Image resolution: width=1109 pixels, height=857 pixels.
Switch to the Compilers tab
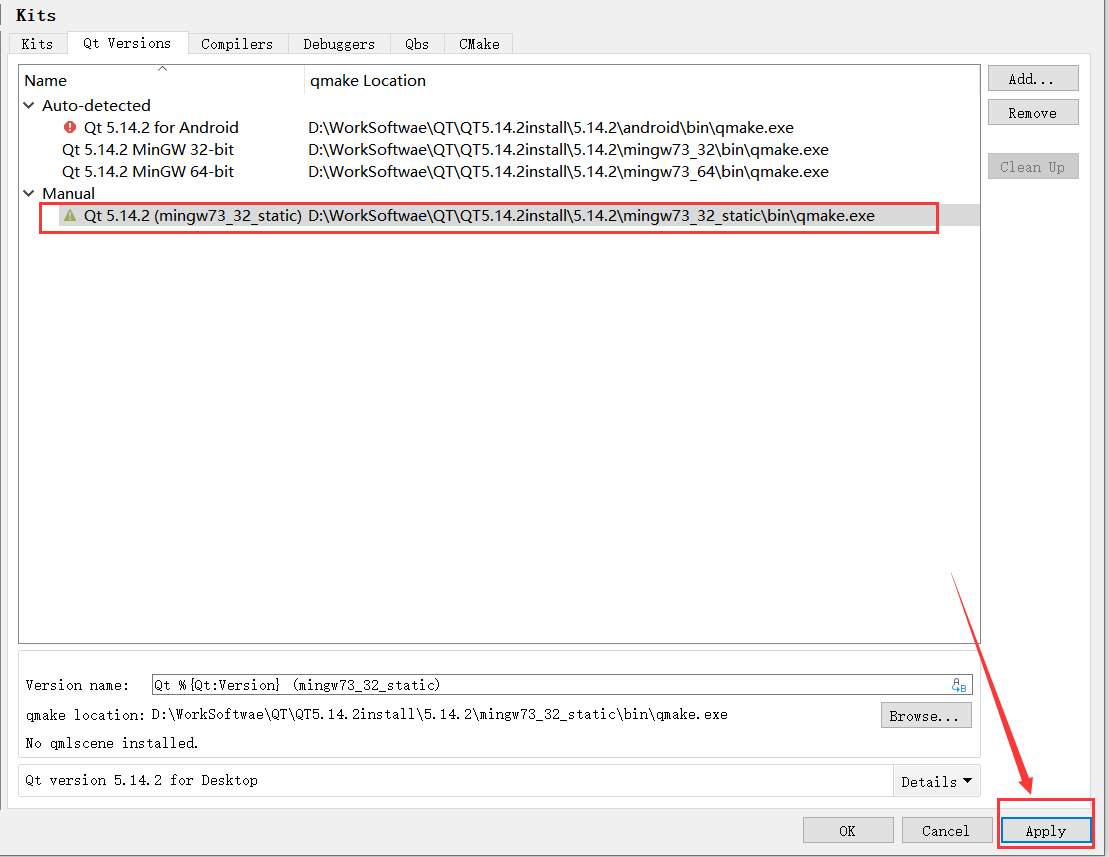click(x=237, y=43)
